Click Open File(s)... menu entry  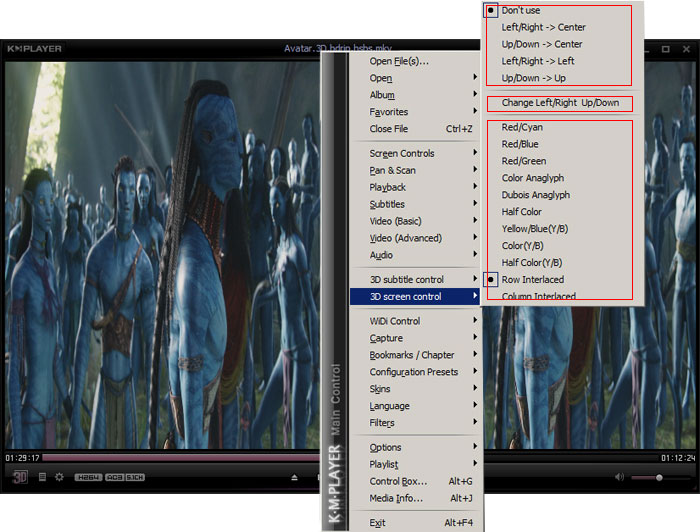coord(415,61)
